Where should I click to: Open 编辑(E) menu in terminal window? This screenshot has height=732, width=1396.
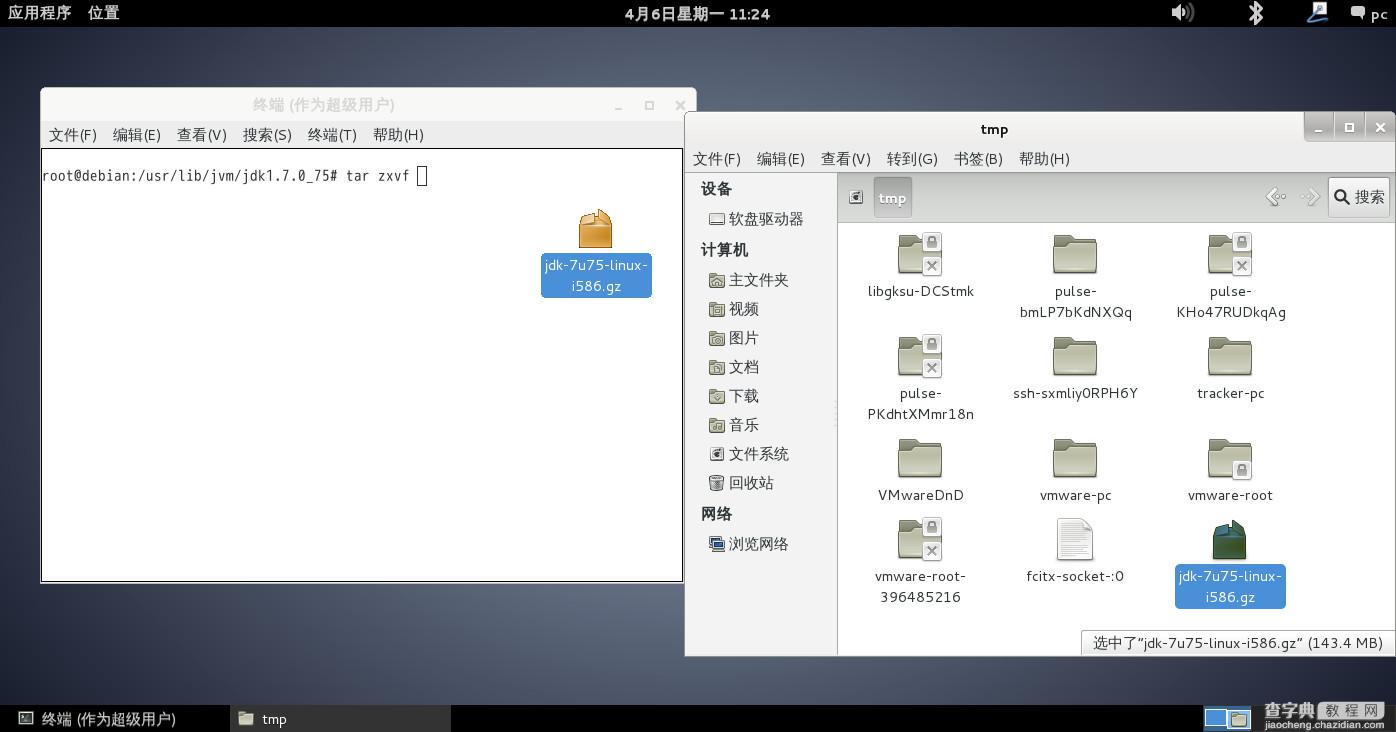(137, 135)
